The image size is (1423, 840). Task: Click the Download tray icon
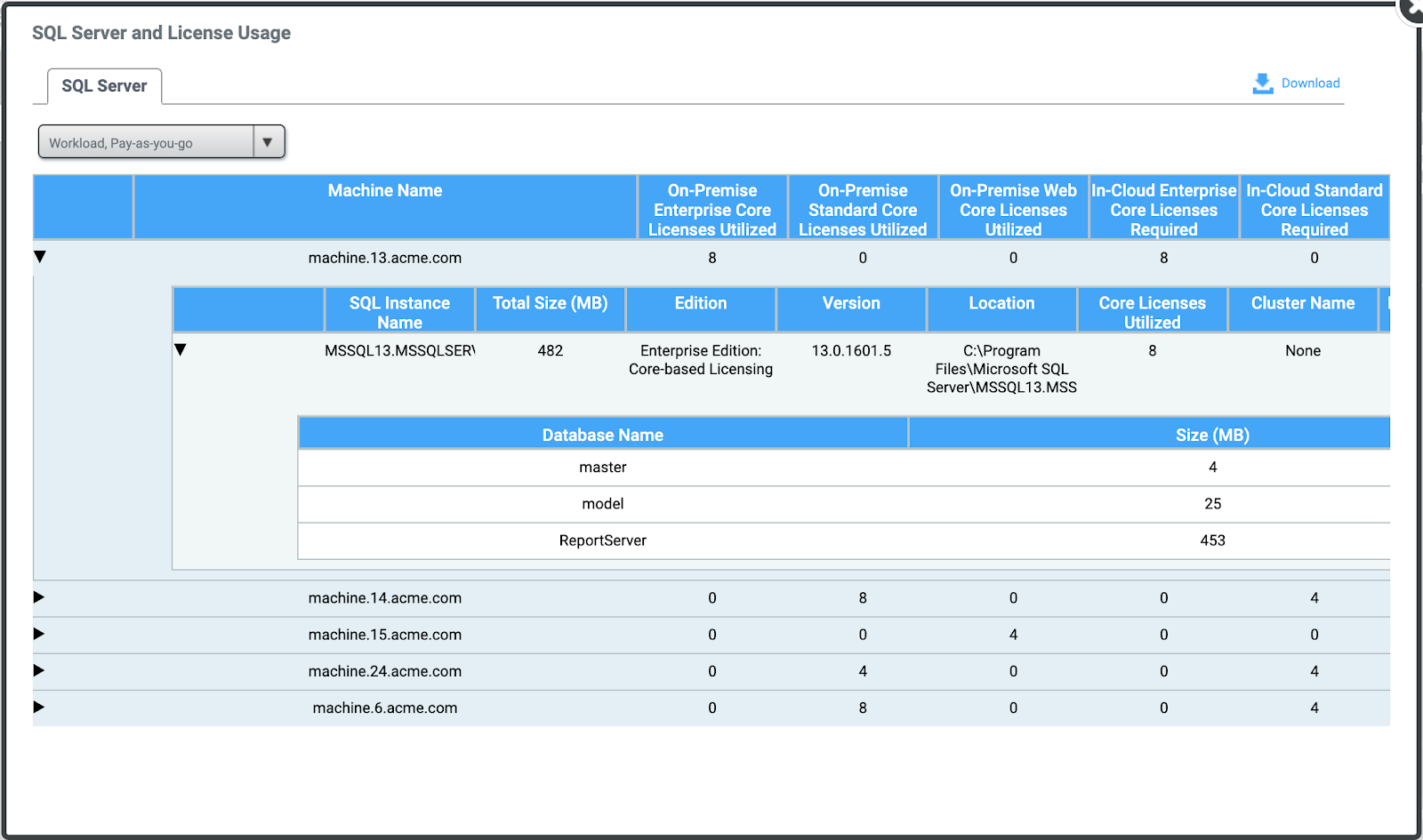coord(1262,84)
